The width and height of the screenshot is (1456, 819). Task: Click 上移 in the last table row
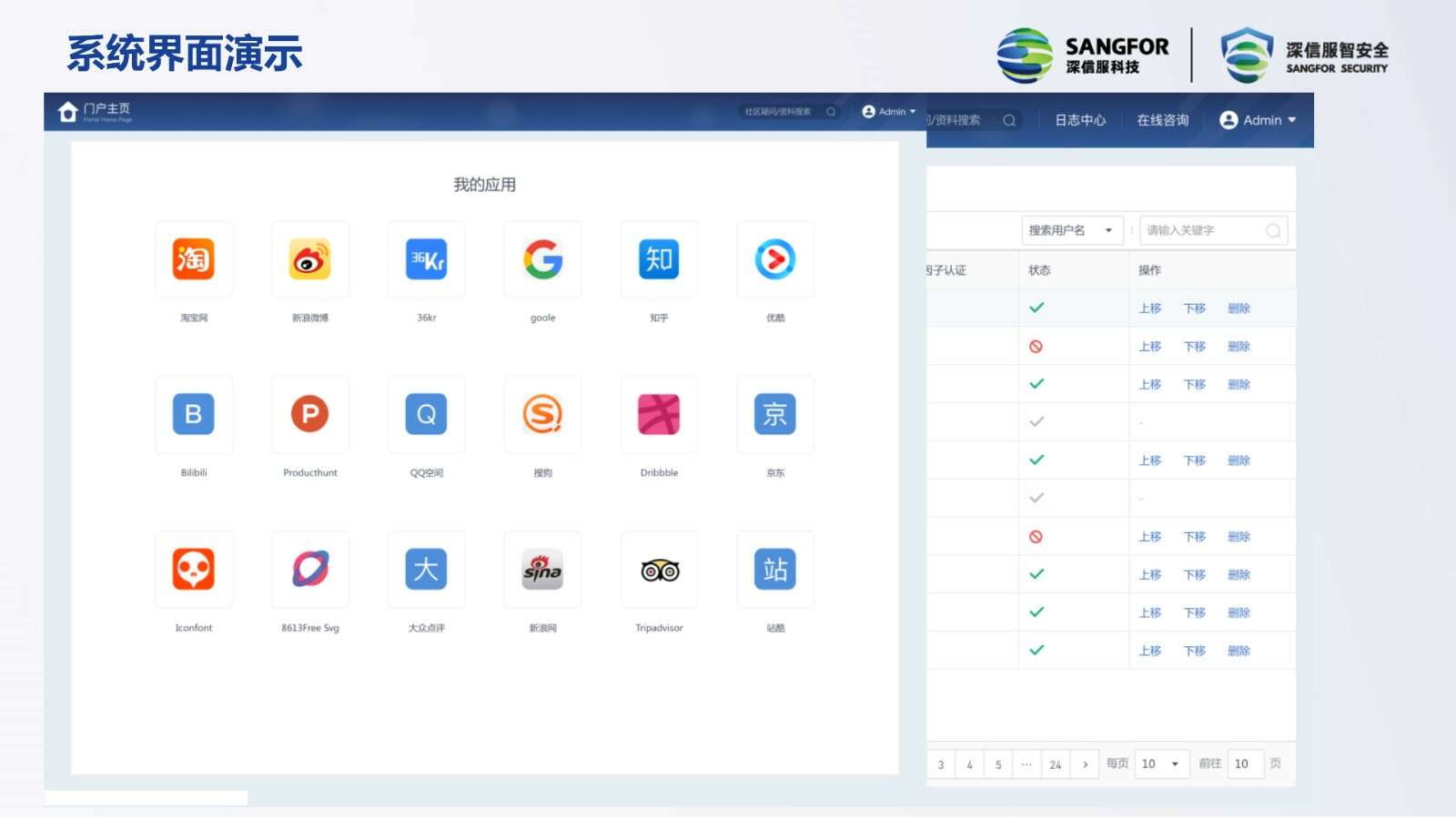pyautogui.click(x=1150, y=651)
